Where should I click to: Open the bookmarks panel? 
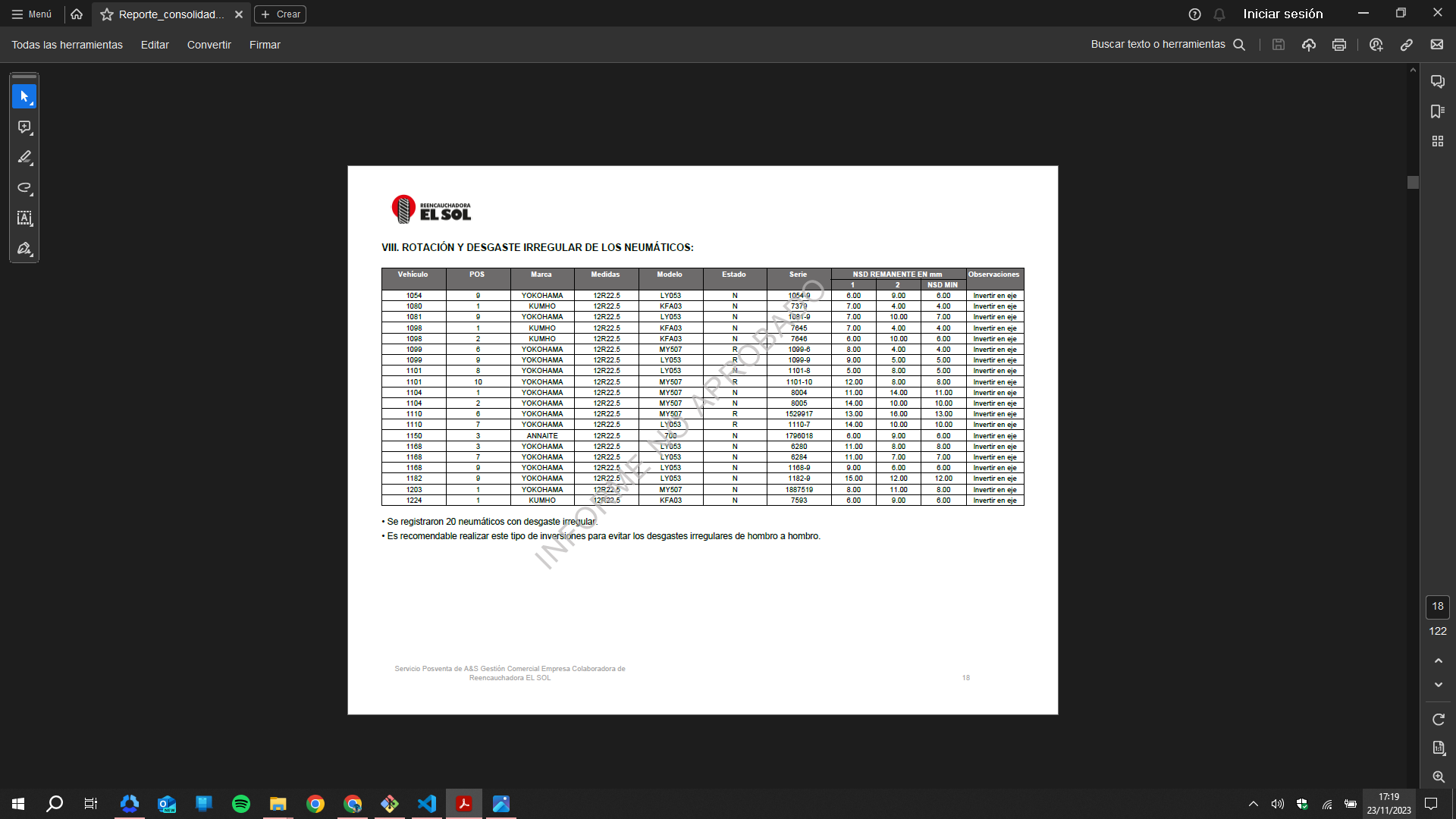tap(1437, 111)
